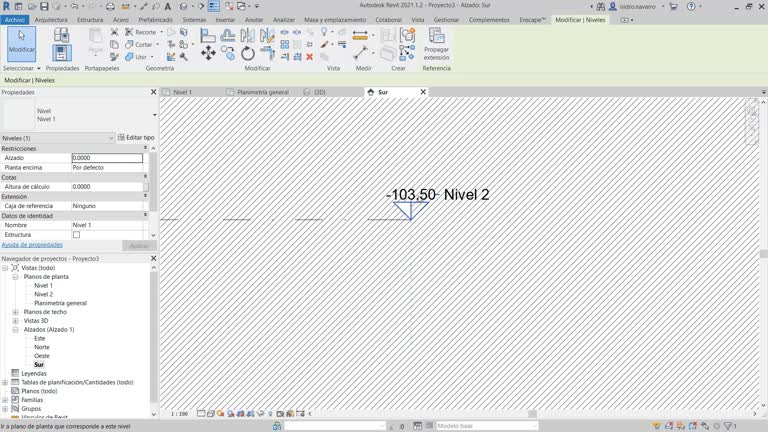The height and width of the screenshot is (432, 768).
Task: Click the Propiedades palette ribbon icon
Action: (x=62, y=53)
